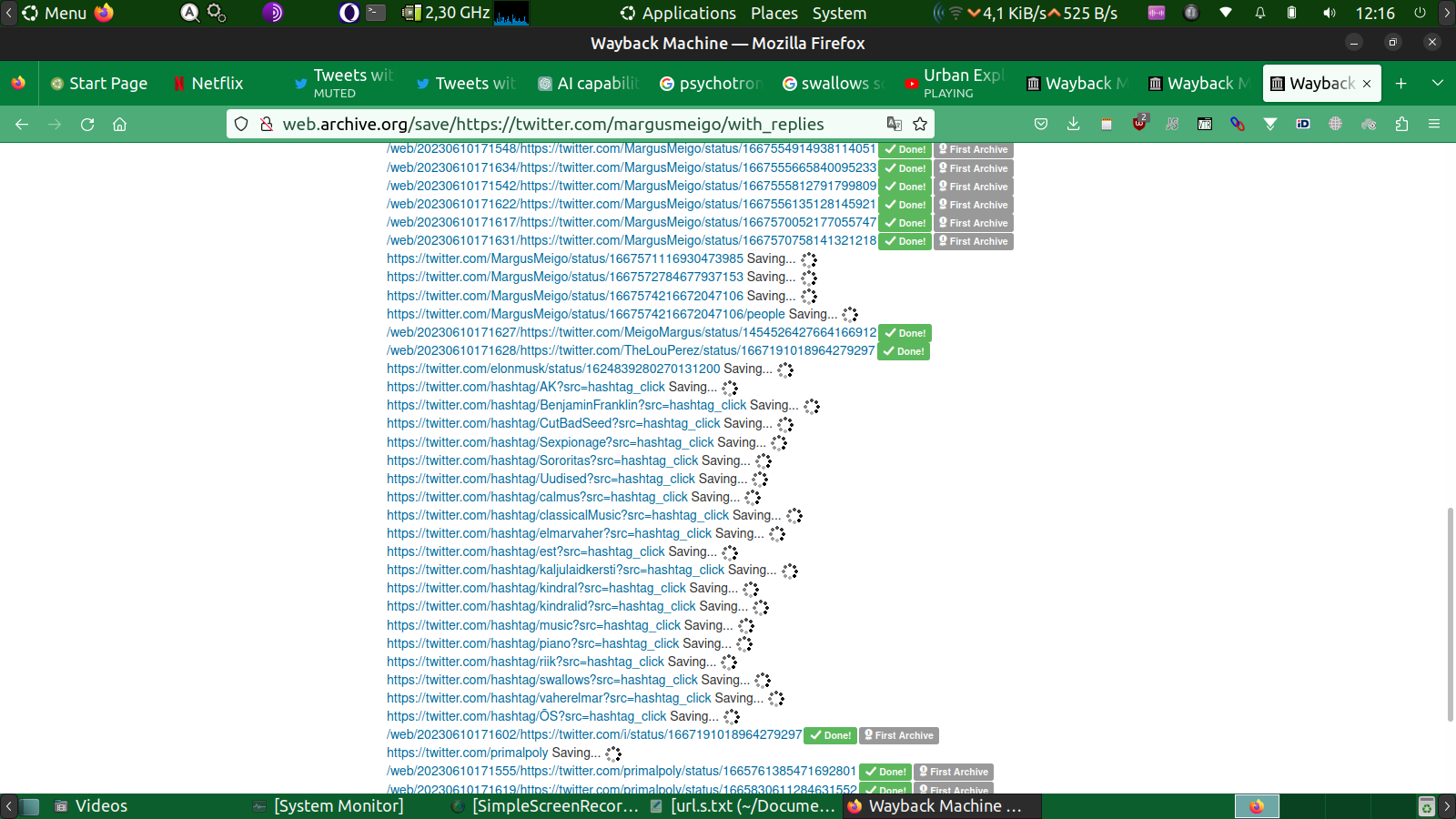Viewport: 1456px width, 819px height.
Task: Close the active Wayback tab
Action: click(x=1367, y=84)
